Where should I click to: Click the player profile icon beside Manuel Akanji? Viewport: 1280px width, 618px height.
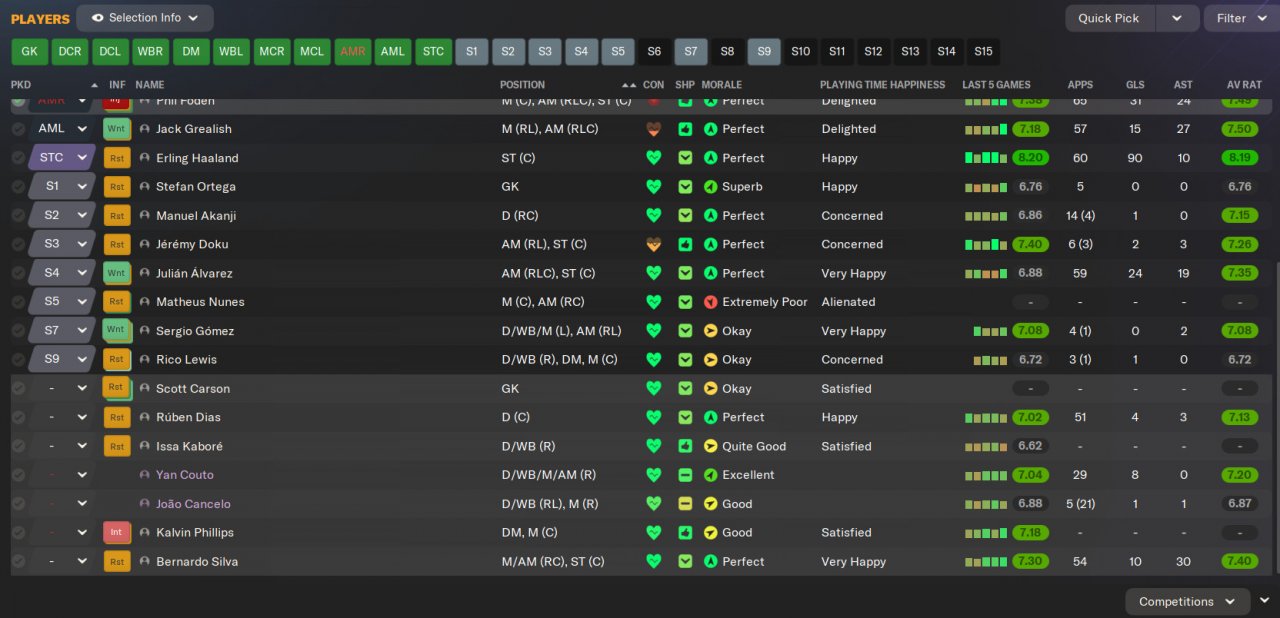pos(145,216)
